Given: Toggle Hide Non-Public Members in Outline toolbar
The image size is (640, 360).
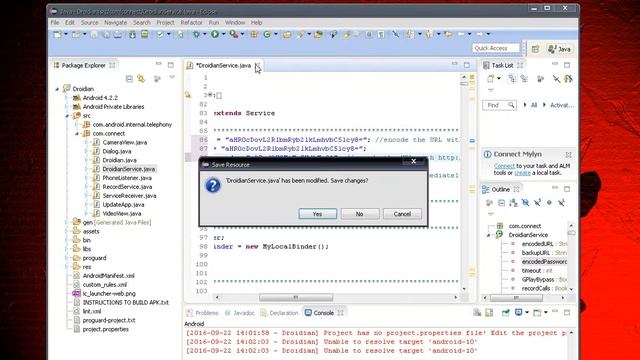Looking at the screenshot, I should click(549, 202).
